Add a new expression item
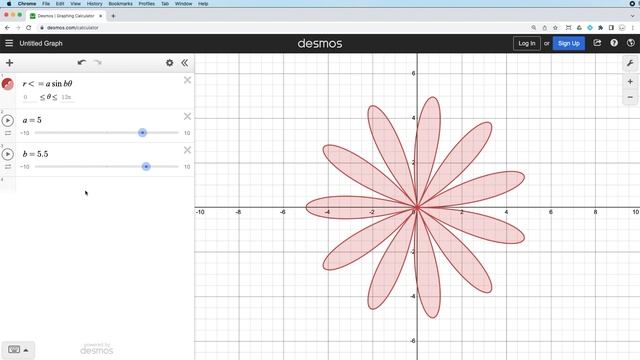Screen dimensions: 640x360 pyautogui.click(x=9, y=63)
